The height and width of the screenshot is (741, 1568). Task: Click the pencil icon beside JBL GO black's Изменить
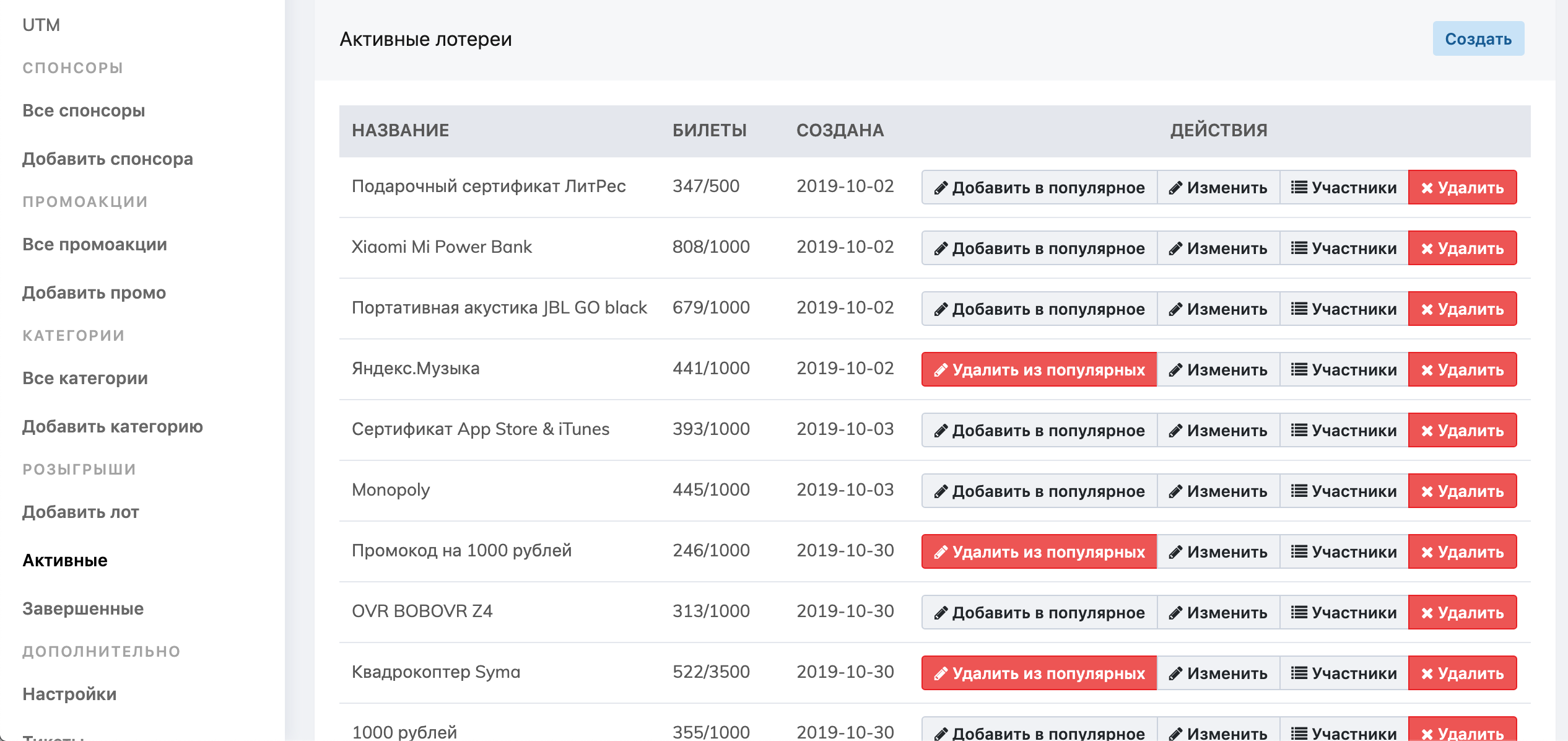point(1175,309)
